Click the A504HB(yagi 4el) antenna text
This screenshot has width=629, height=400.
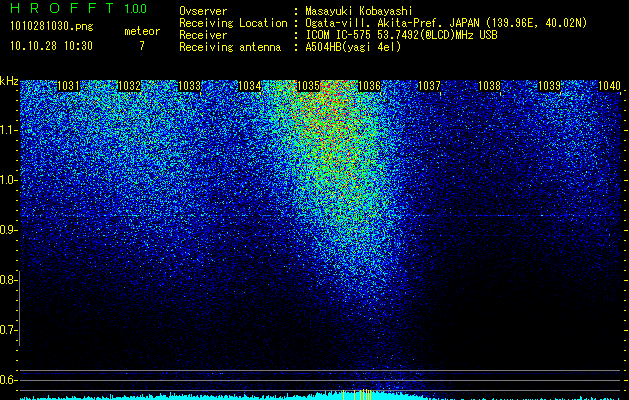tap(353, 47)
